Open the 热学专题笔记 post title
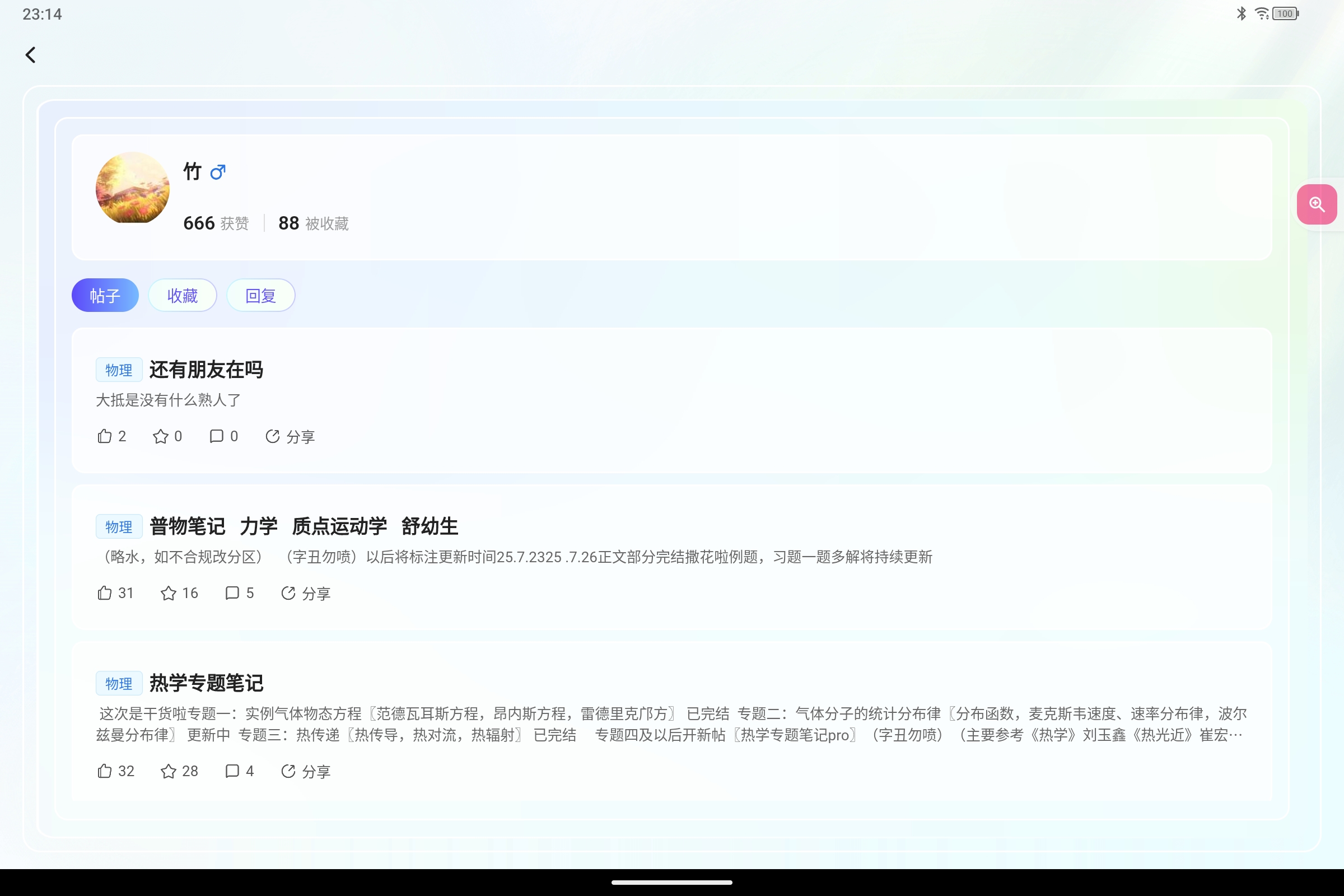 tap(206, 683)
